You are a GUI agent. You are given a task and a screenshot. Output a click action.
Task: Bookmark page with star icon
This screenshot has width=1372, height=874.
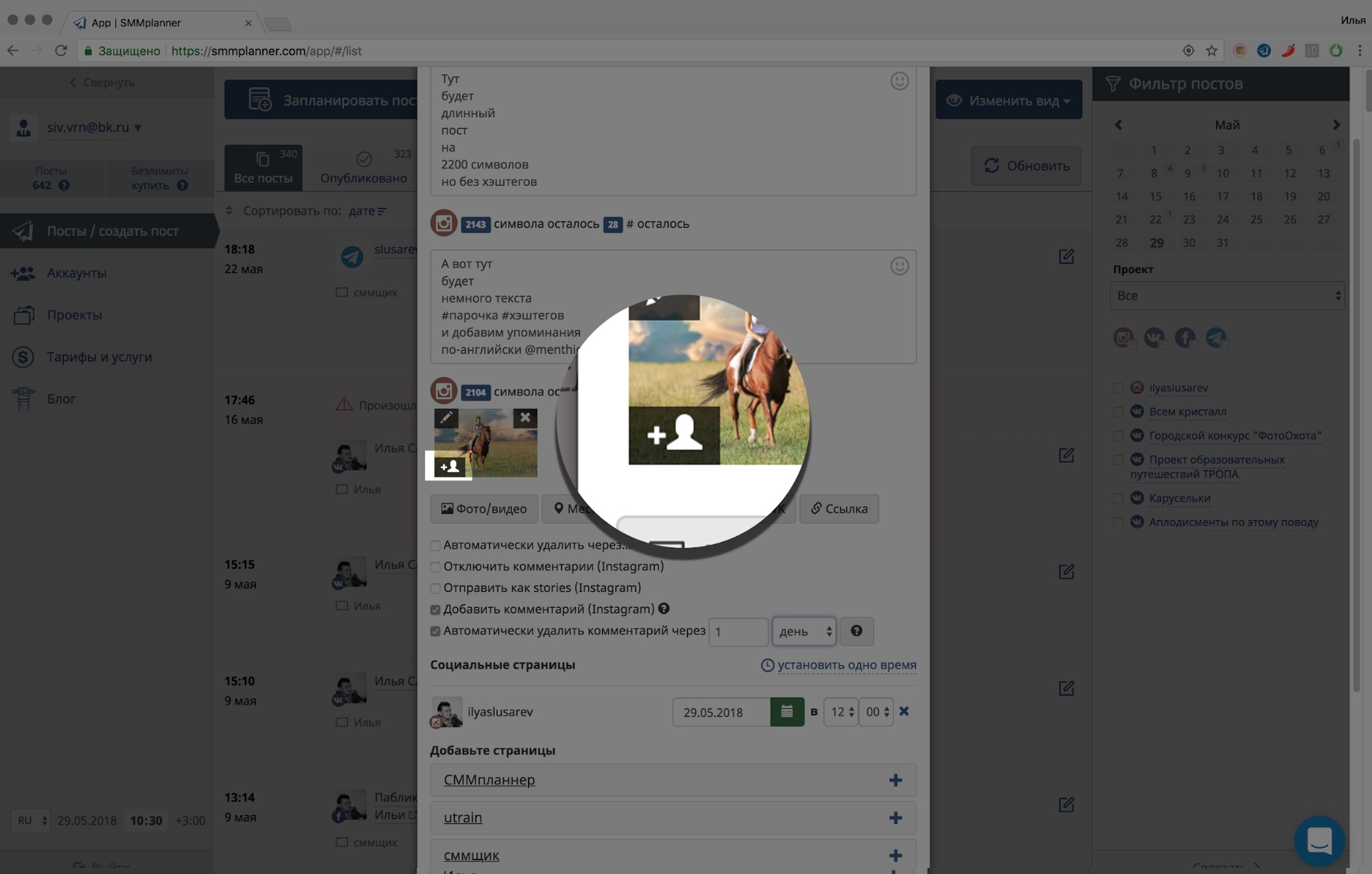[1211, 51]
